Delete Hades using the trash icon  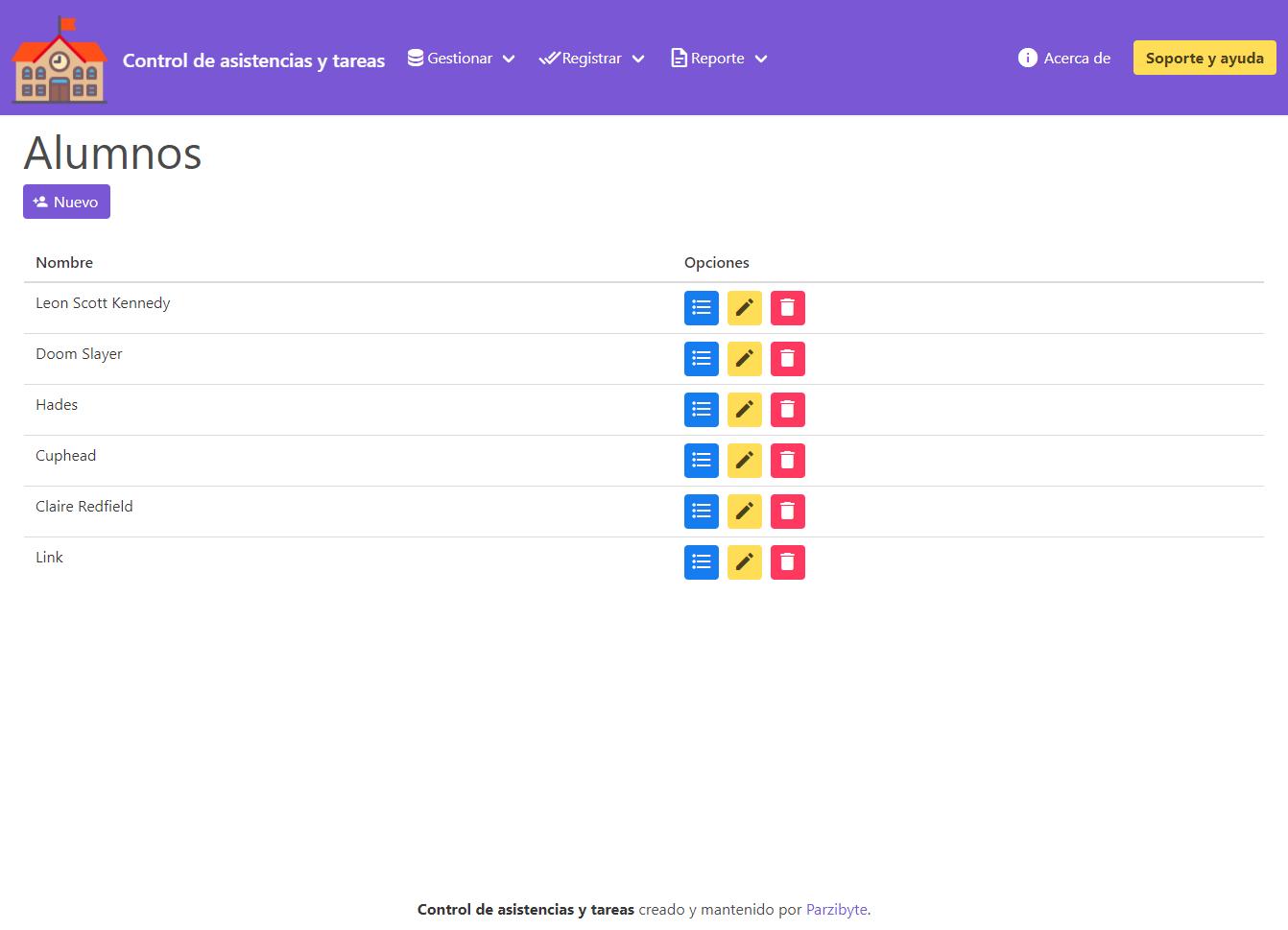coord(787,410)
